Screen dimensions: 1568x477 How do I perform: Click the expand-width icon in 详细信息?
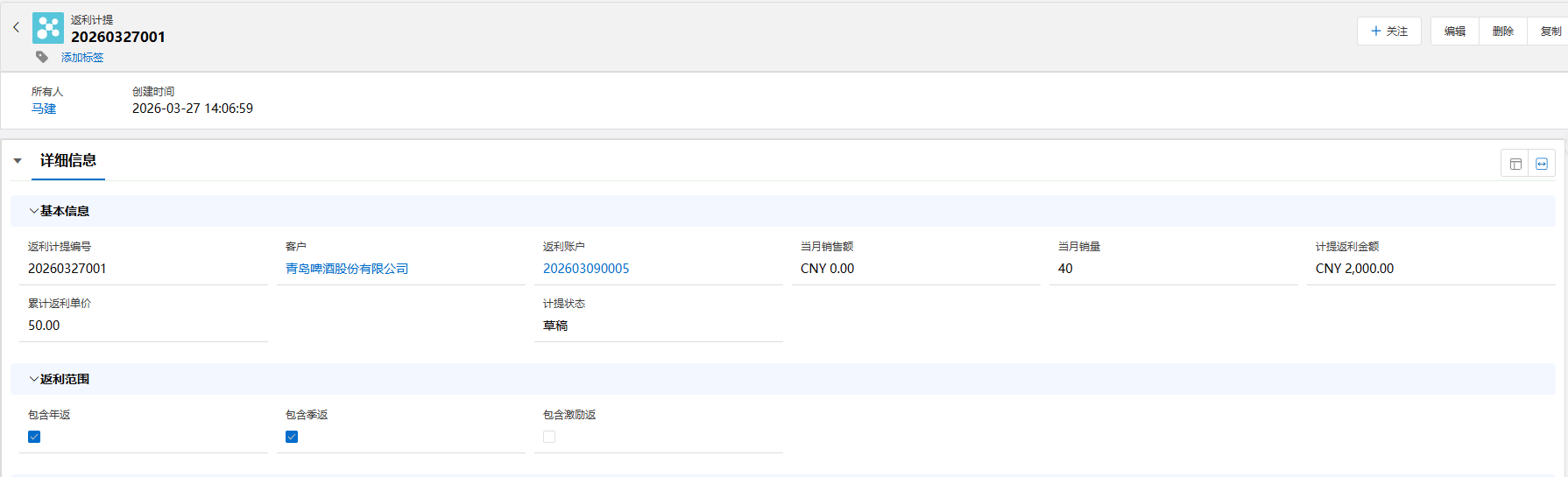pyautogui.click(x=1542, y=164)
